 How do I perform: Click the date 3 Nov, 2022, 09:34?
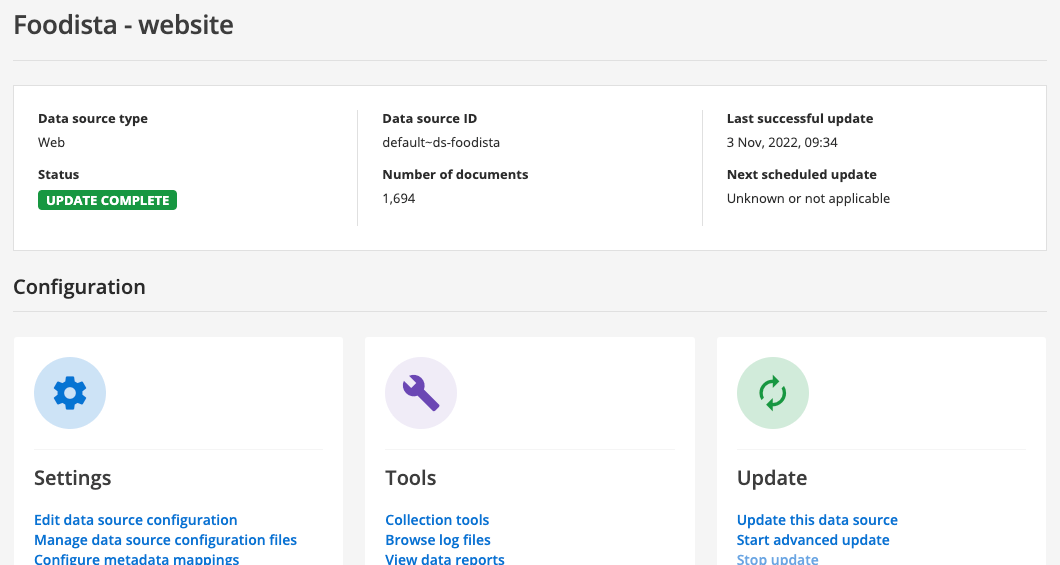coord(781,143)
